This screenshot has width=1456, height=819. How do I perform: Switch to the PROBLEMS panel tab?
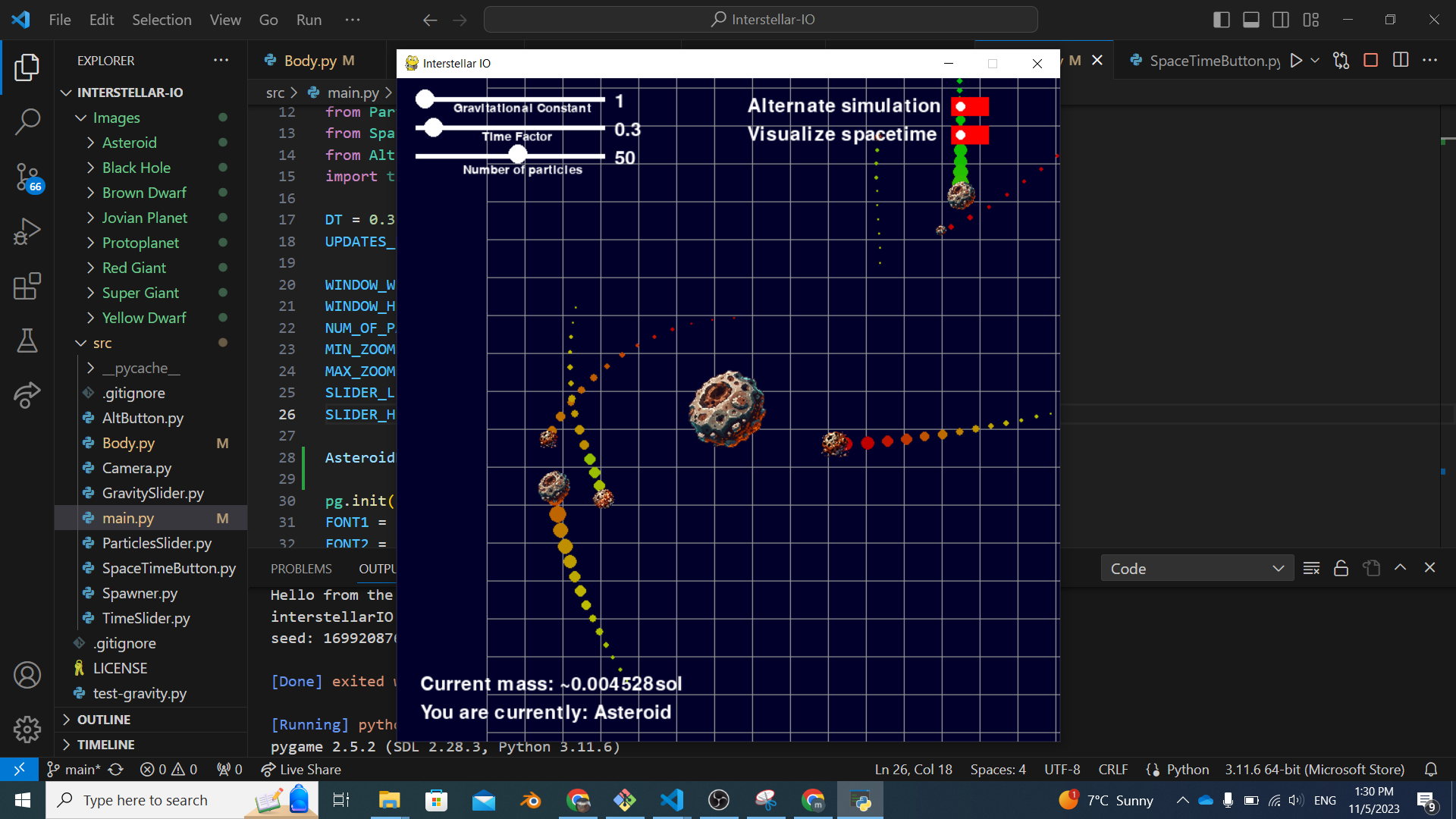coord(301,569)
